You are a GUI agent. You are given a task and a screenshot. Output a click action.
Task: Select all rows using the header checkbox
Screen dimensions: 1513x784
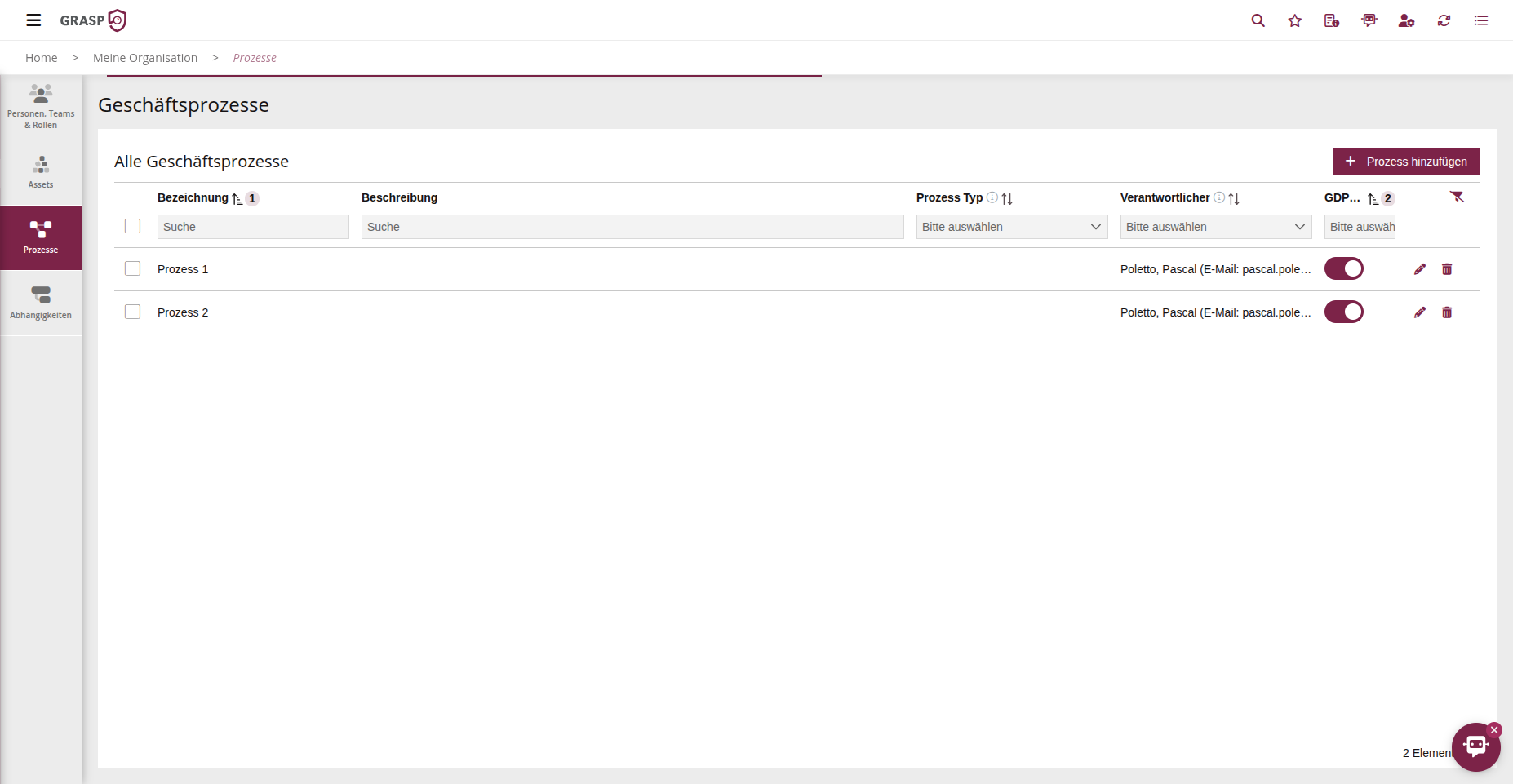[132, 226]
